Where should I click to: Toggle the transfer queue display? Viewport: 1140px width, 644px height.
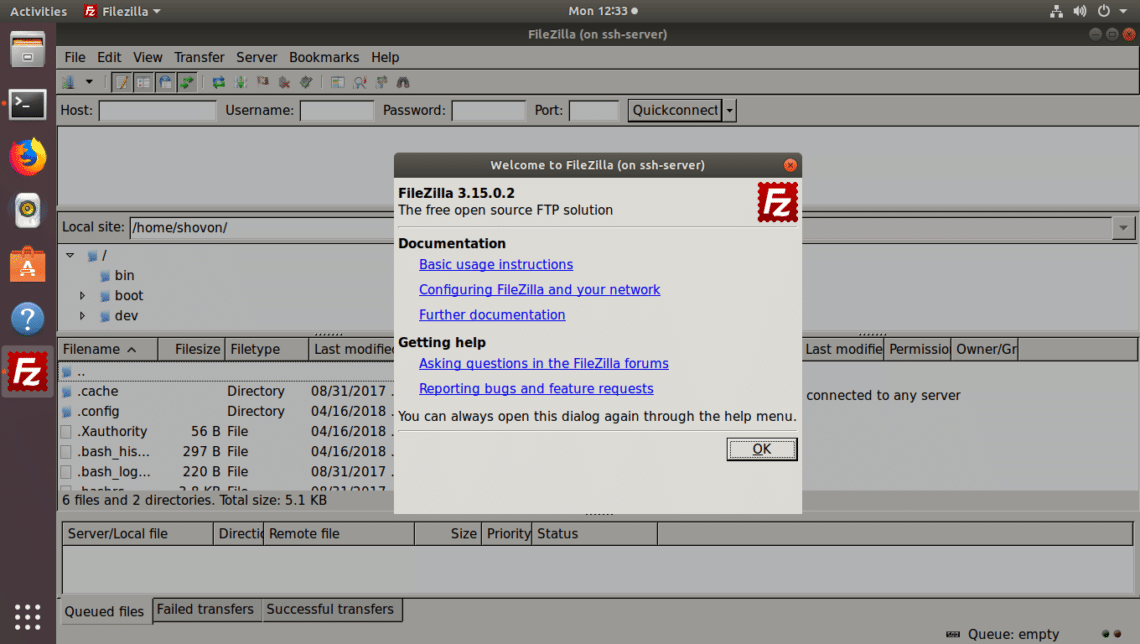[187, 82]
